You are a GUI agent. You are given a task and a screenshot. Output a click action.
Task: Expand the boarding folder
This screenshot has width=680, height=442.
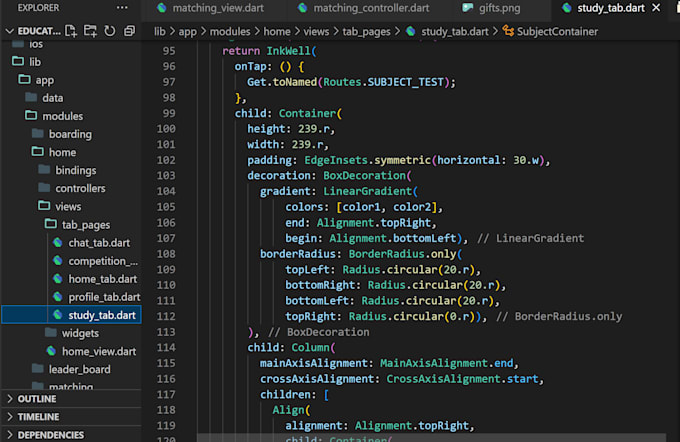[x=72, y=134]
